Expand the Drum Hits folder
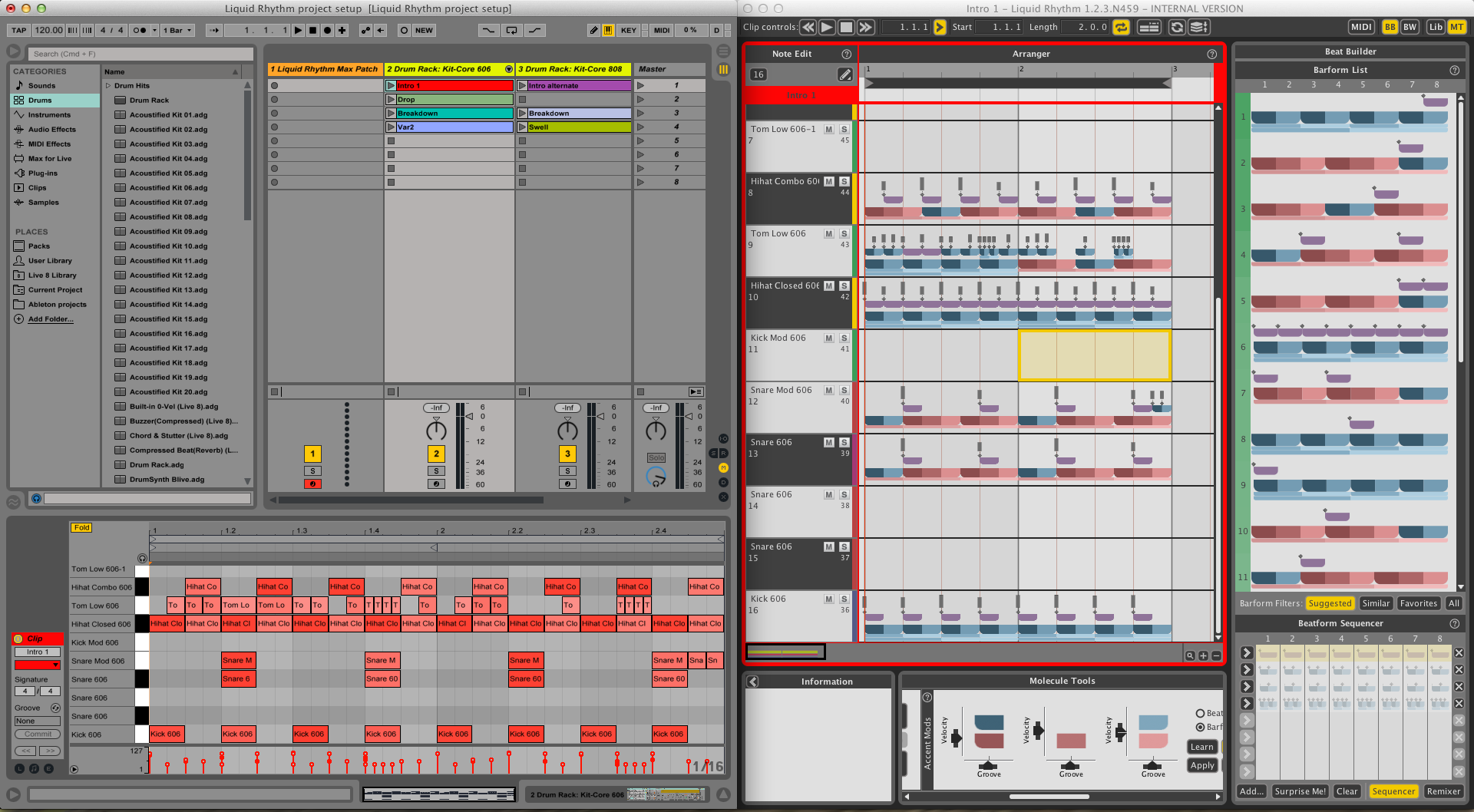The height and width of the screenshot is (812, 1474). pyautogui.click(x=108, y=85)
